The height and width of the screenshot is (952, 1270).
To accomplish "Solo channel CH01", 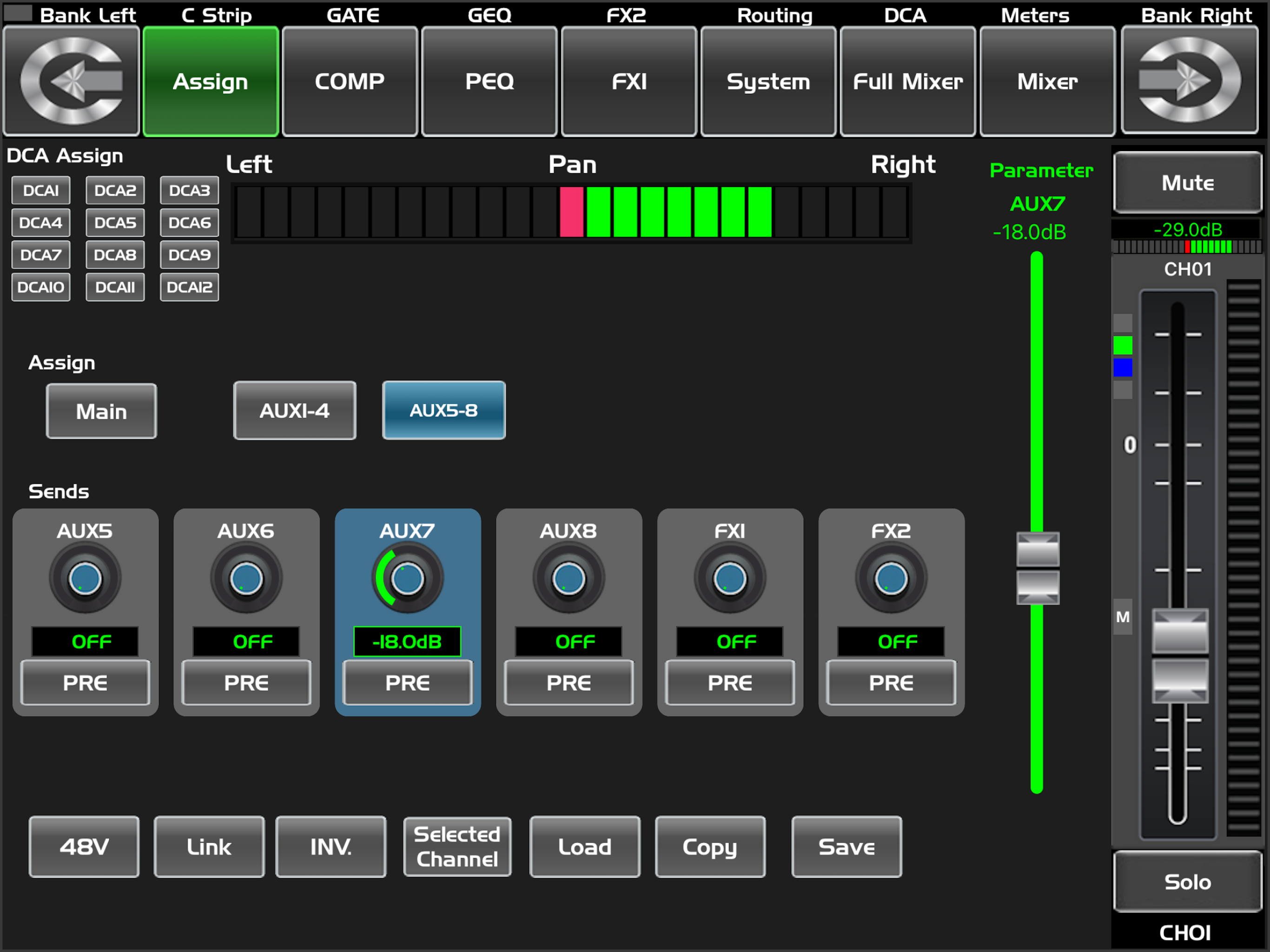I will point(1187,881).
